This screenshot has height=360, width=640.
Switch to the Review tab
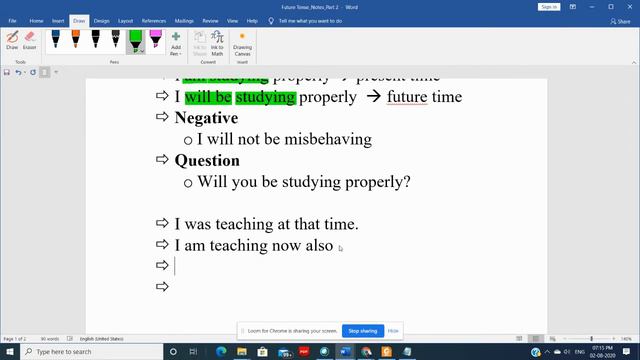[x=210, y=21]
